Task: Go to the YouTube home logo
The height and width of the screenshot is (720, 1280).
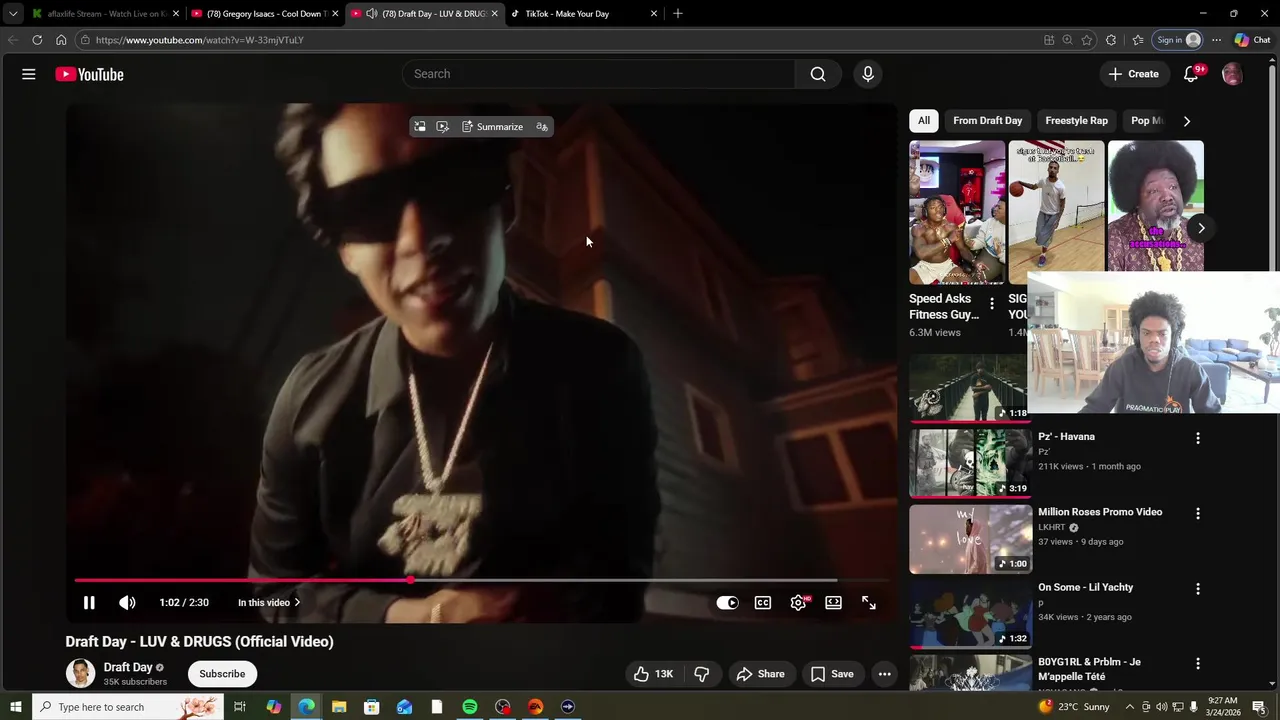Action: (x=89, y=74)
